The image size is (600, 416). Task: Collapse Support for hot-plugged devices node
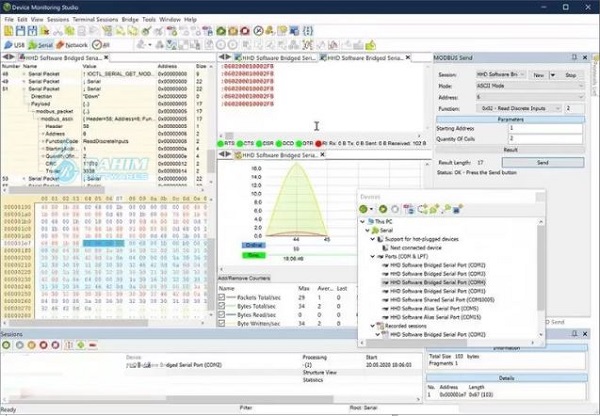(x=372, y=239)
